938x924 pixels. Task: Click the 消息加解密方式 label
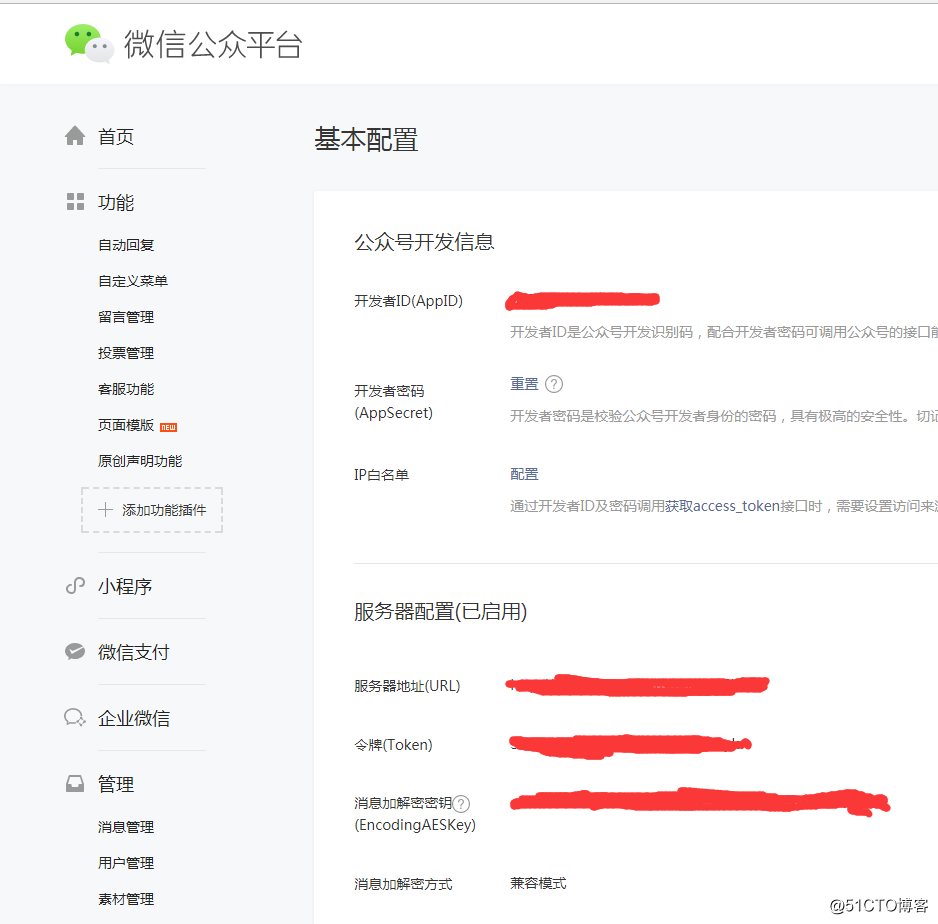(x=403, y=883)
